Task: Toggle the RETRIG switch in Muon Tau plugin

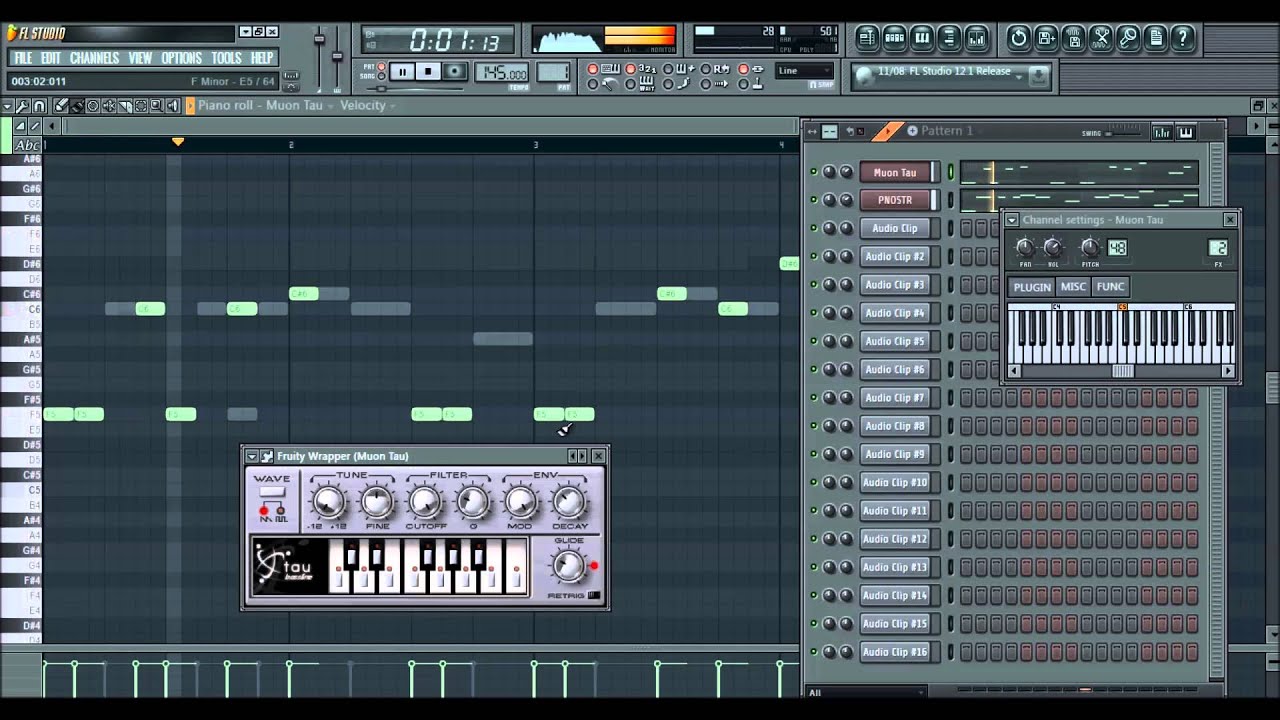Action: tap(594, 596)
